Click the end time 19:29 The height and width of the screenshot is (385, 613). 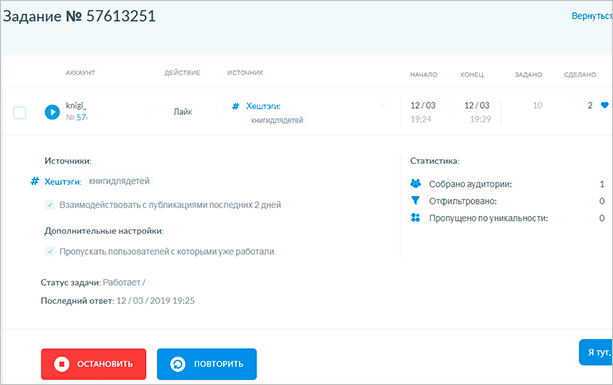tap(480, 119)
